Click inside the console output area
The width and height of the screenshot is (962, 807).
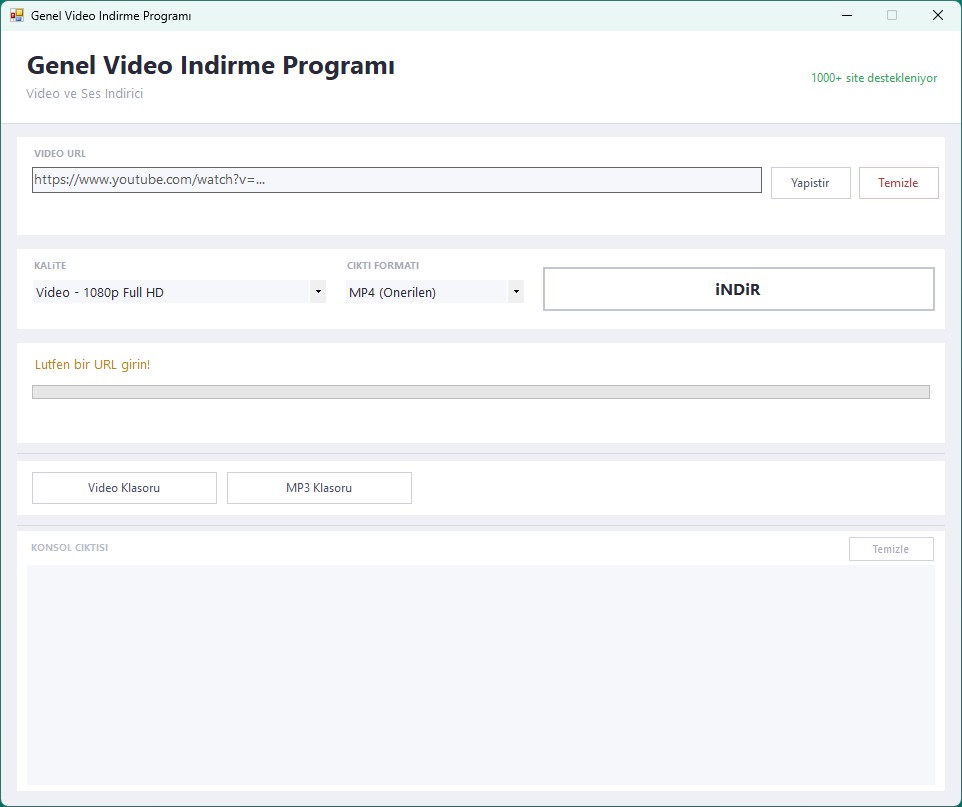[x=480, y=675]
